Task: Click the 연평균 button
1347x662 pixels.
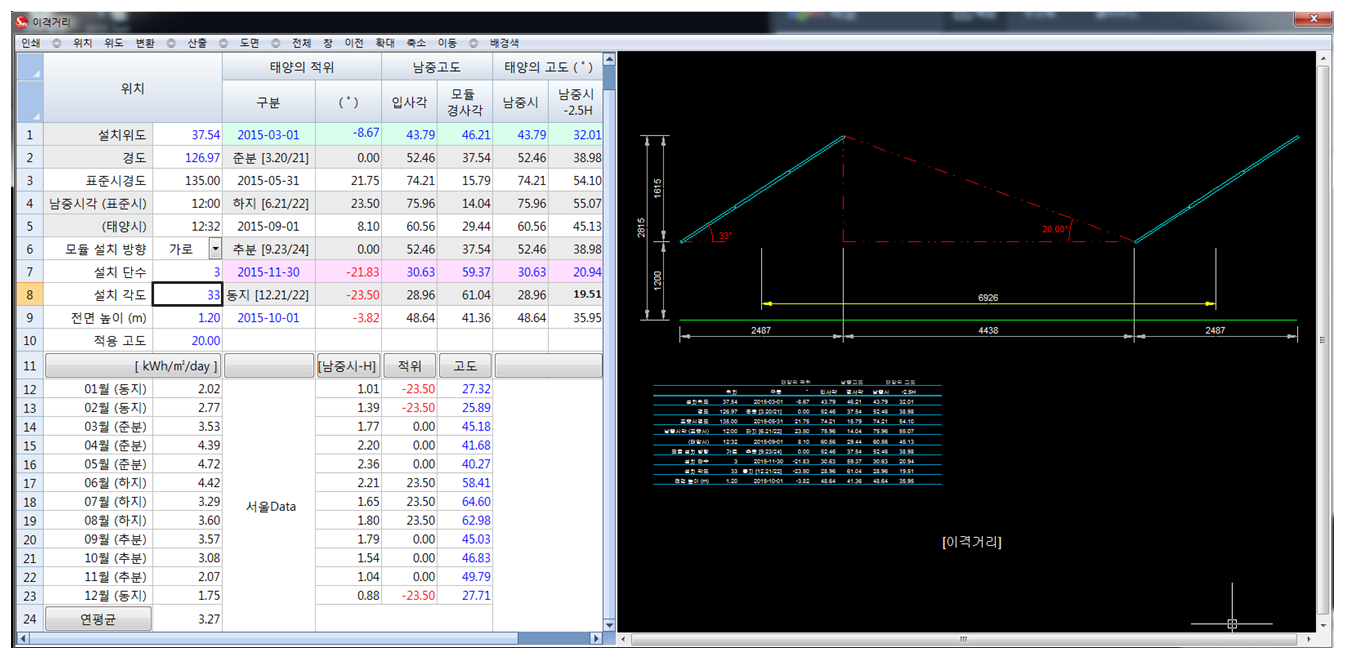Action: [x=98, y=619]
